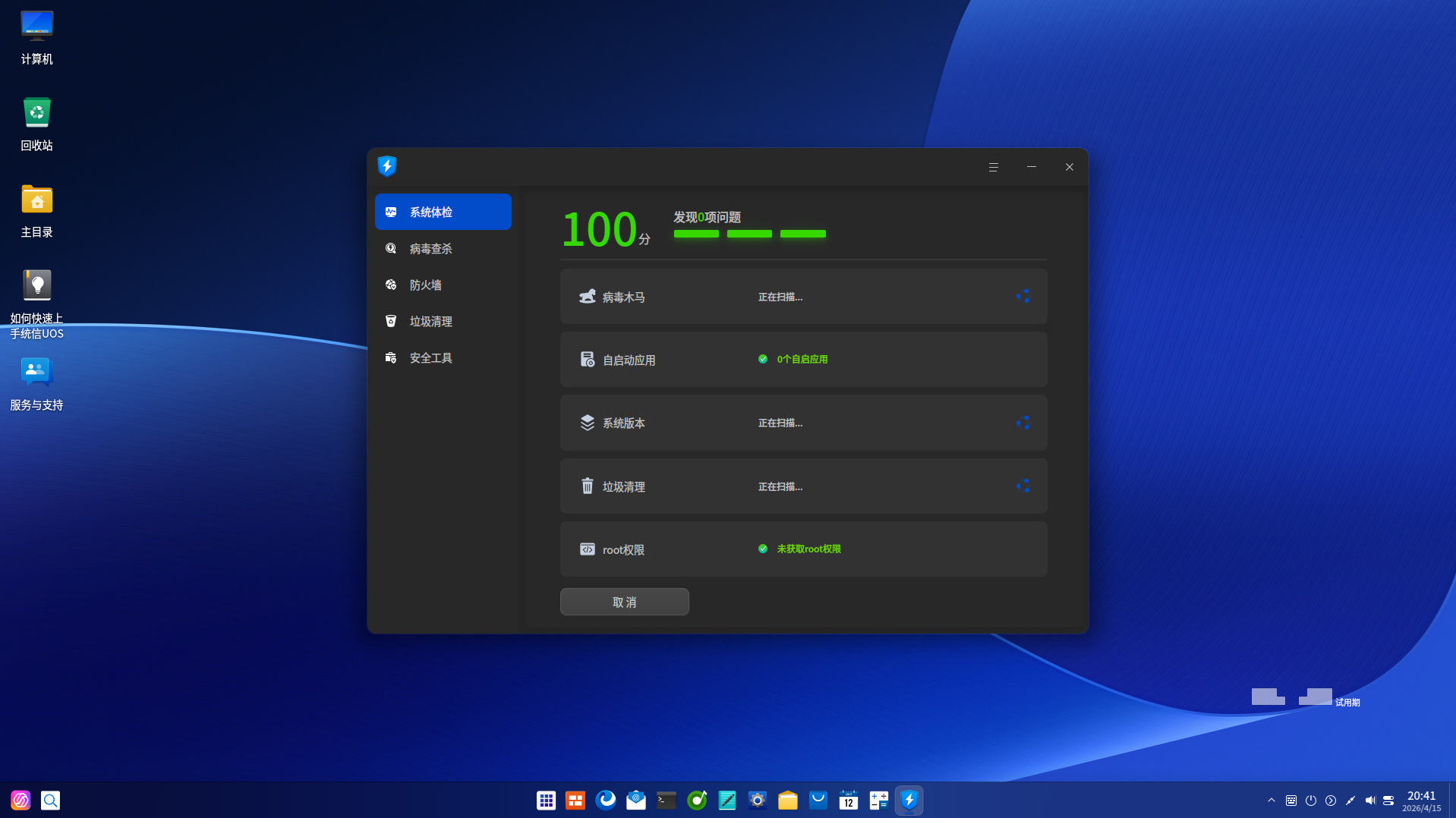Click the green progress bar under 发现0项问题
The height and width of the screenshot is (818, 1456).
click(749, 234)
